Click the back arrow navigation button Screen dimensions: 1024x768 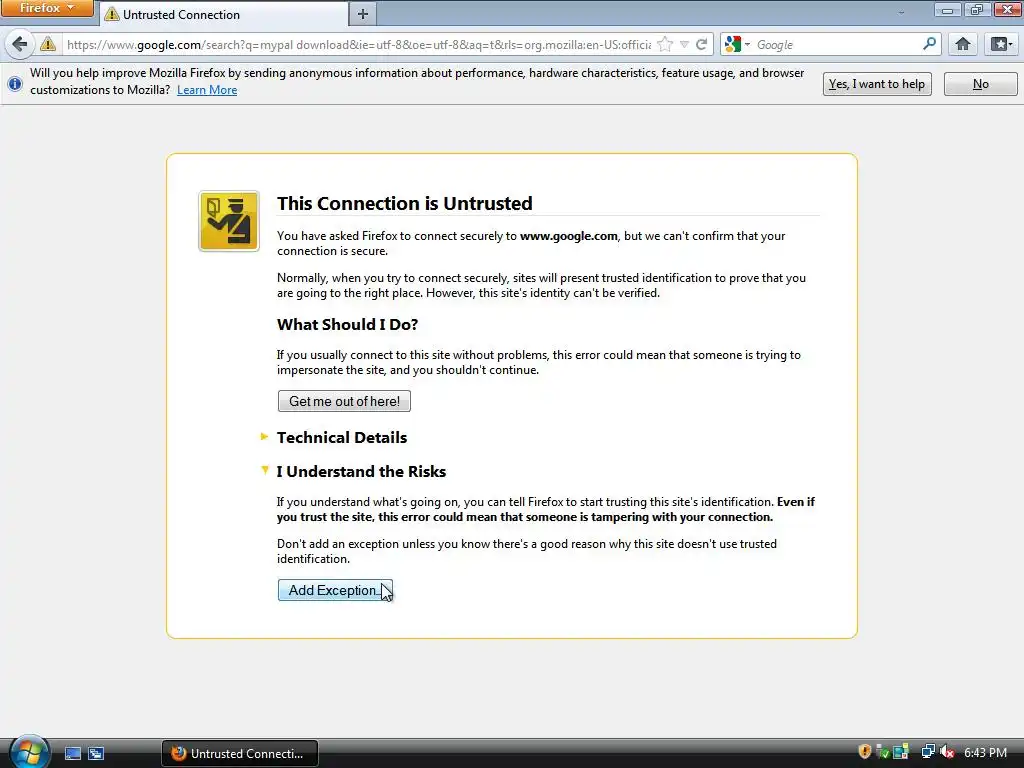pos(20,44)
